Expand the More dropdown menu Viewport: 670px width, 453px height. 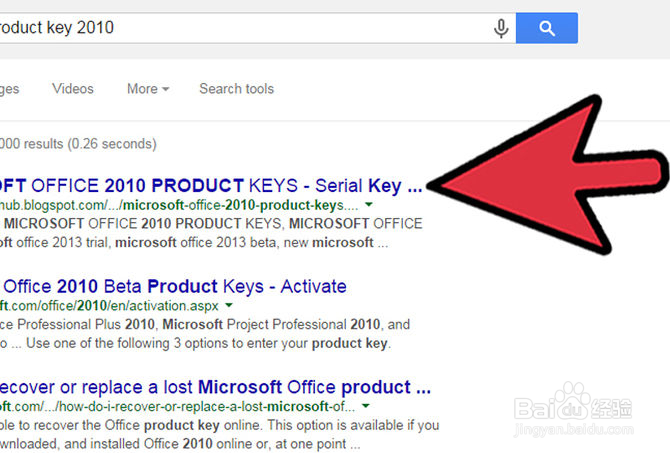click(x=147, y=89)
